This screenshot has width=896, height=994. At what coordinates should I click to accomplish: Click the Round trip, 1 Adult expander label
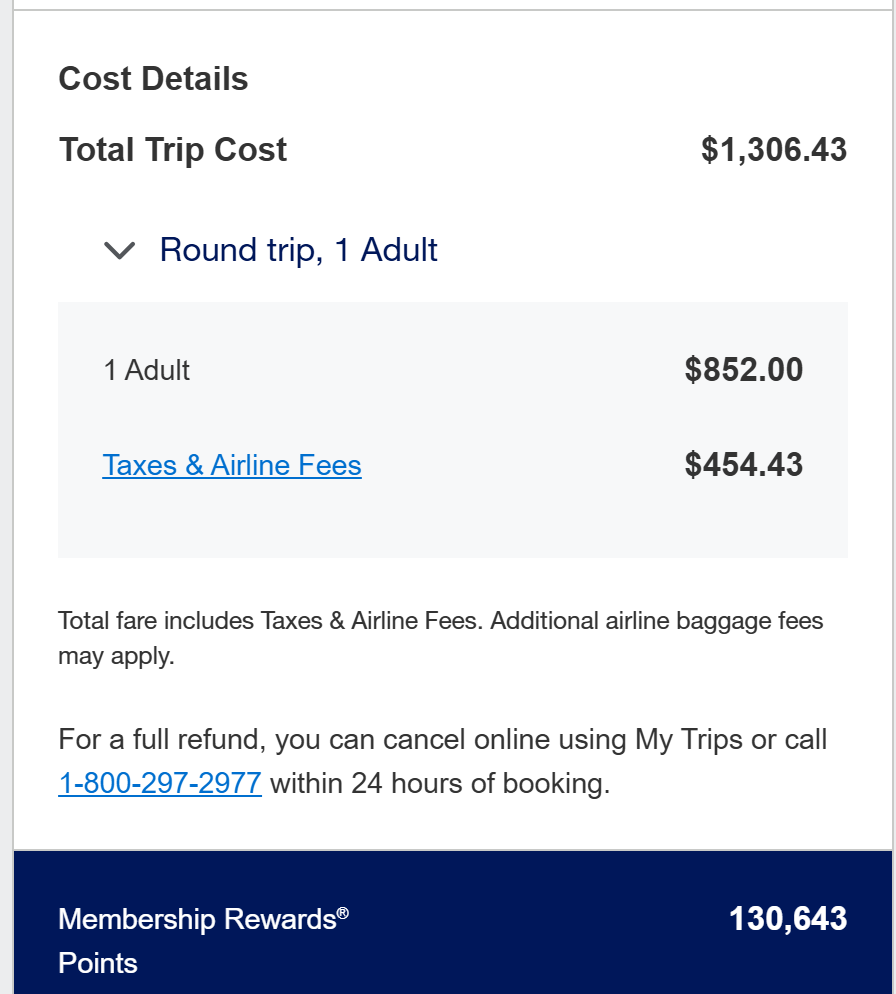point(298,250)
